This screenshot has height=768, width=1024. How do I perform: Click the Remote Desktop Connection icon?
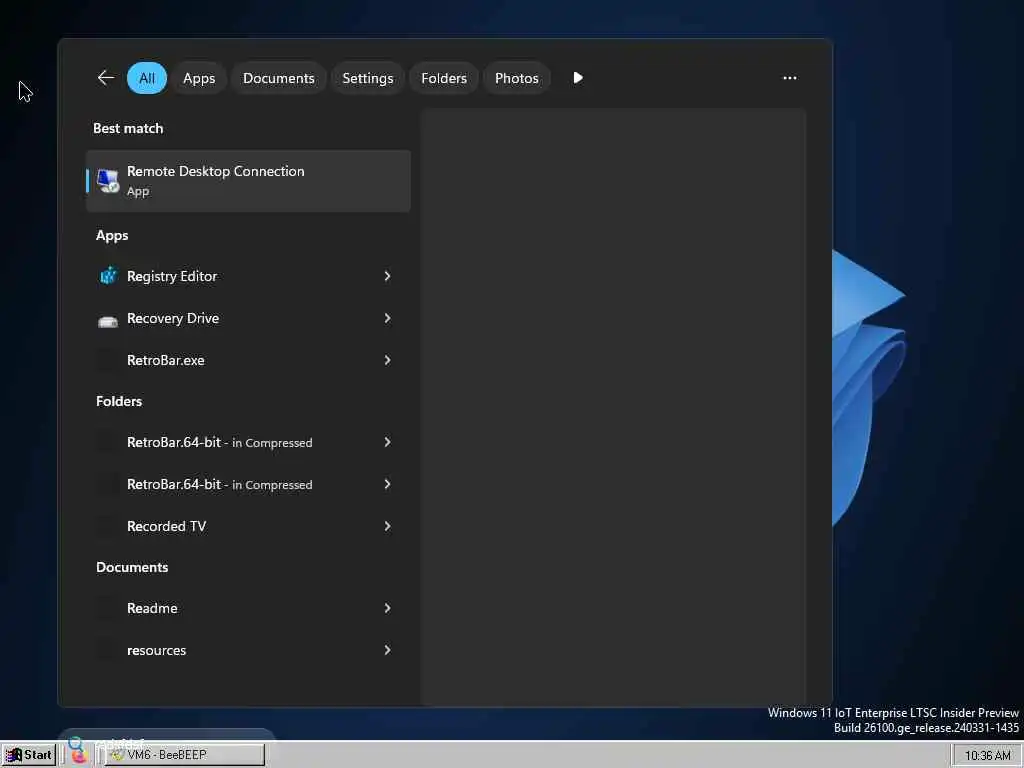pyautogui.click(x=108, y=181)
